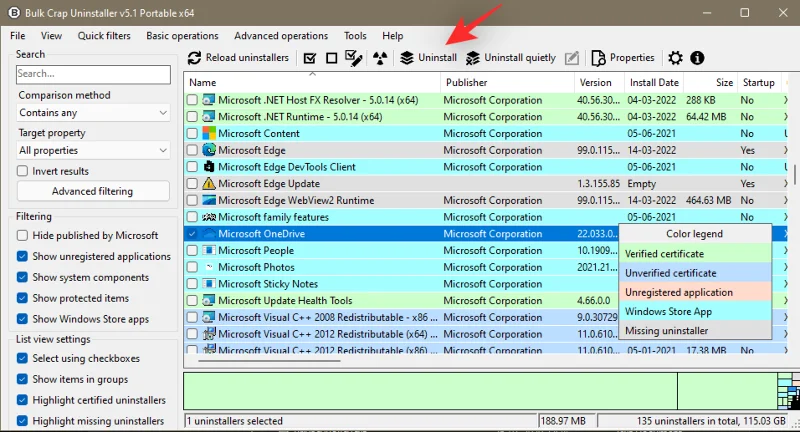Sort list by Size column header
This screenshot has width=800, height=432.
coord(711,83)
